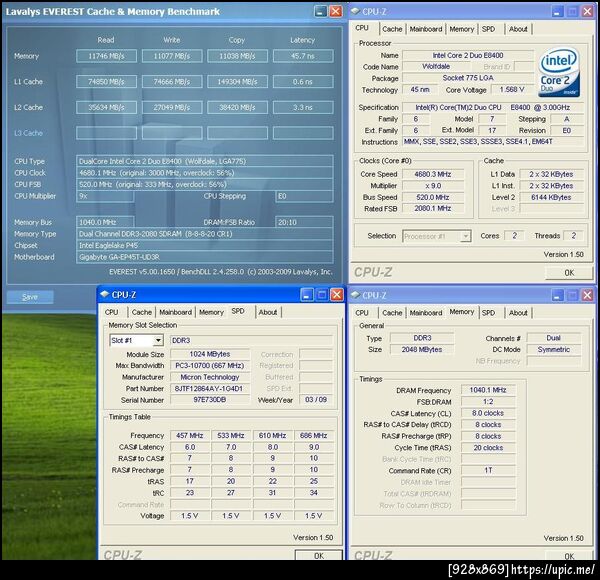Click Part Number '8JTF12864AY-1G4D1'
This screenshot has width=600, height=580.
210,388
